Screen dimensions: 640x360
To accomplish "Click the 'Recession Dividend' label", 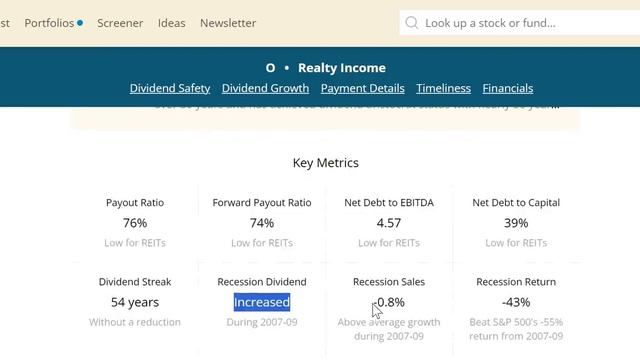I will pyautogui.click(x=262, y=282).
